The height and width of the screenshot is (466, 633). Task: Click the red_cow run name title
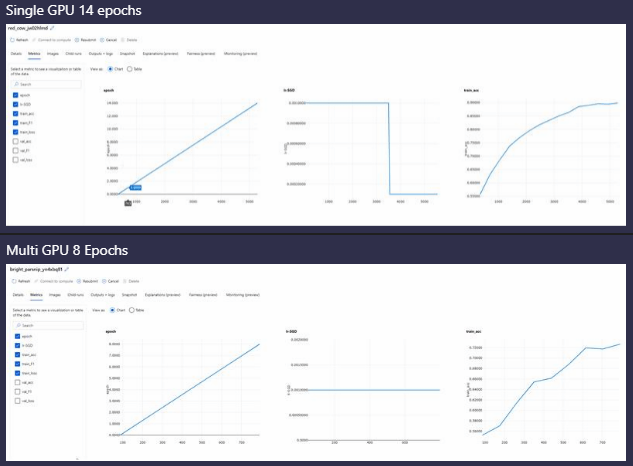[x=28, y=28]
